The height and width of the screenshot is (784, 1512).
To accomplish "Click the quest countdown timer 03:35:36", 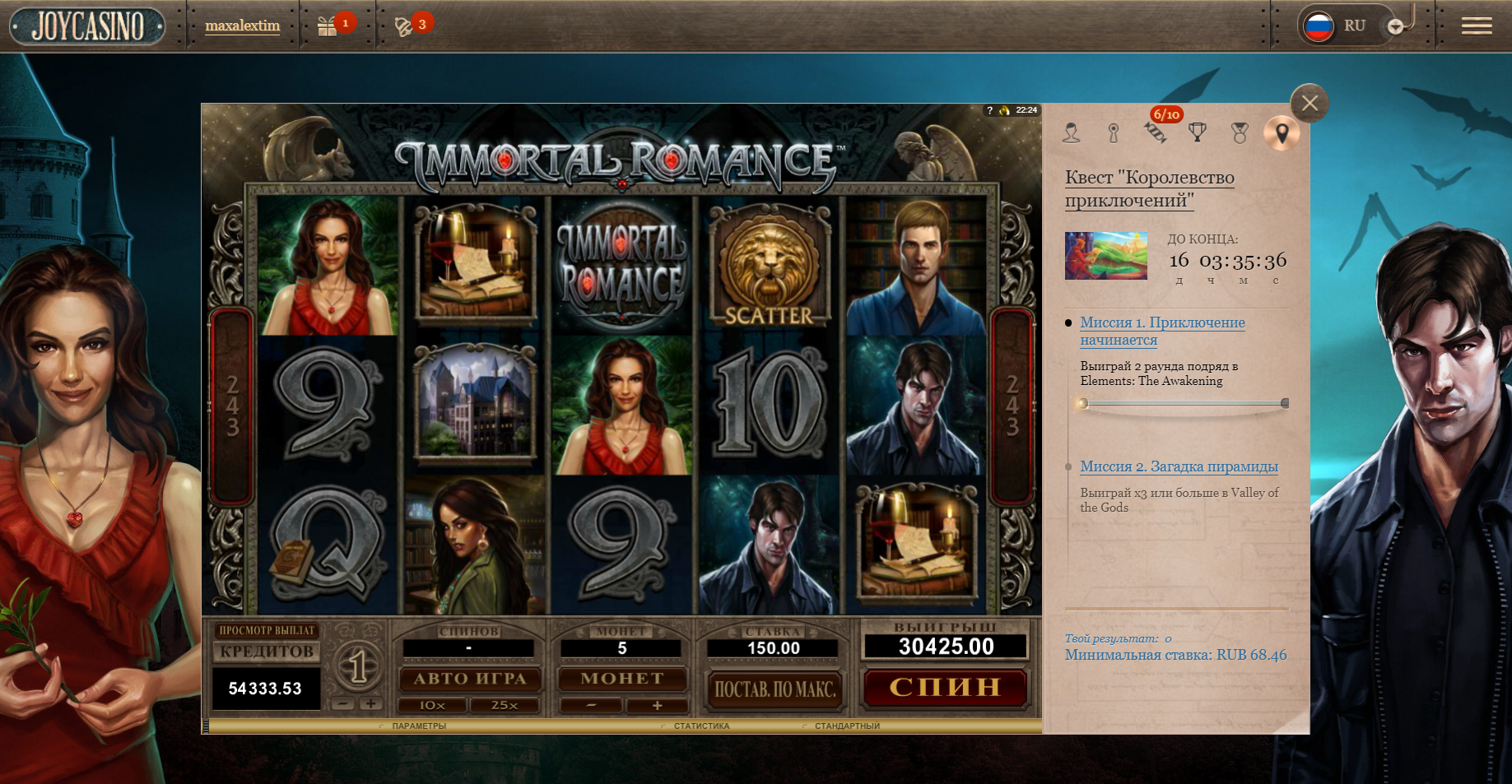I will point(1243,261).
